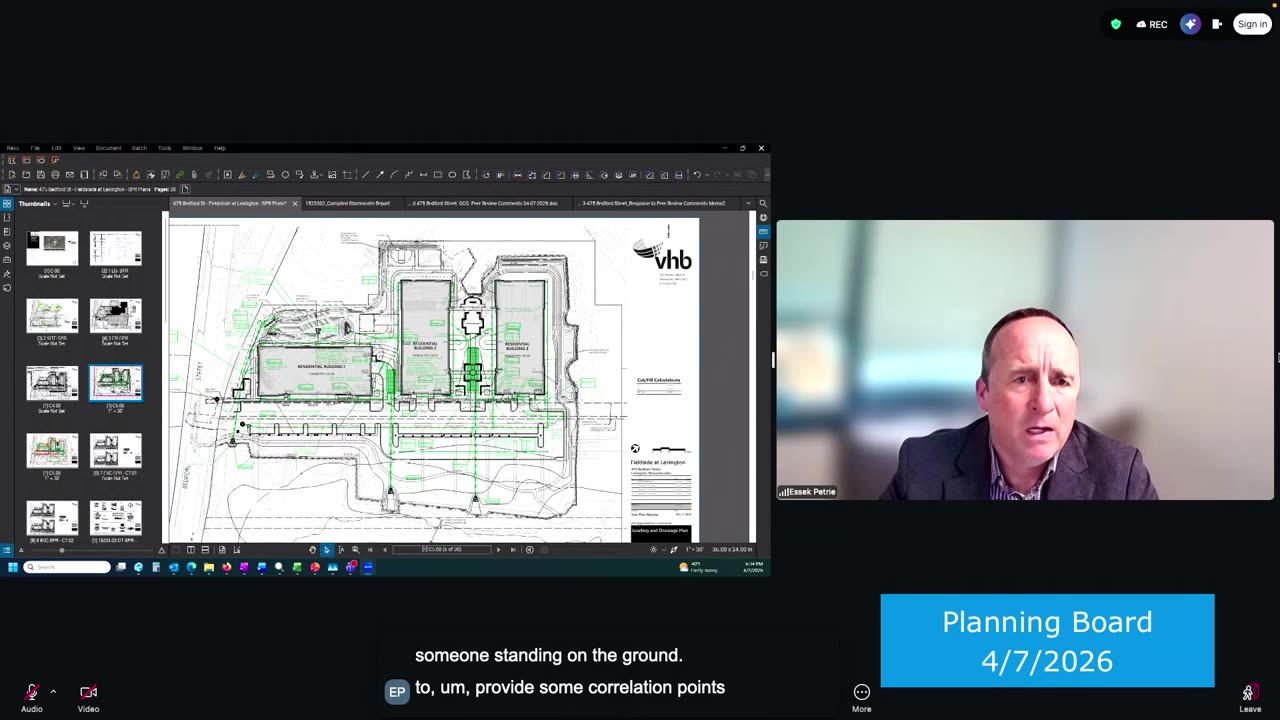
Task: Open the Search panel magnifier icon
Action: pyautogui.click(x=763, y=204)
